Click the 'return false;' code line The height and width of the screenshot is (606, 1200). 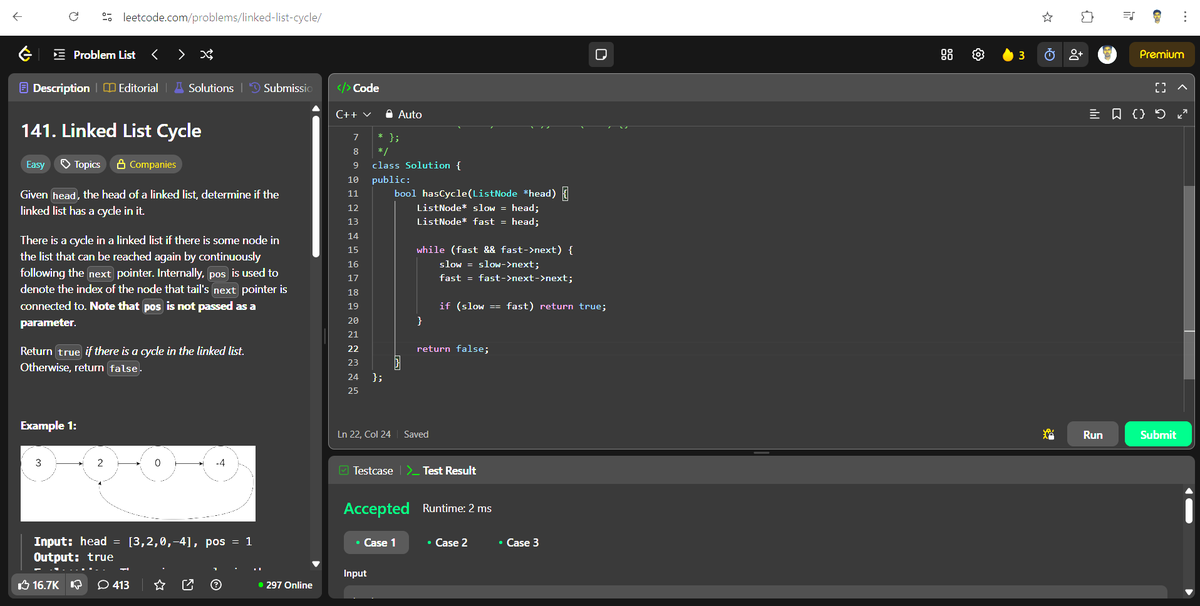pos(452,348)
